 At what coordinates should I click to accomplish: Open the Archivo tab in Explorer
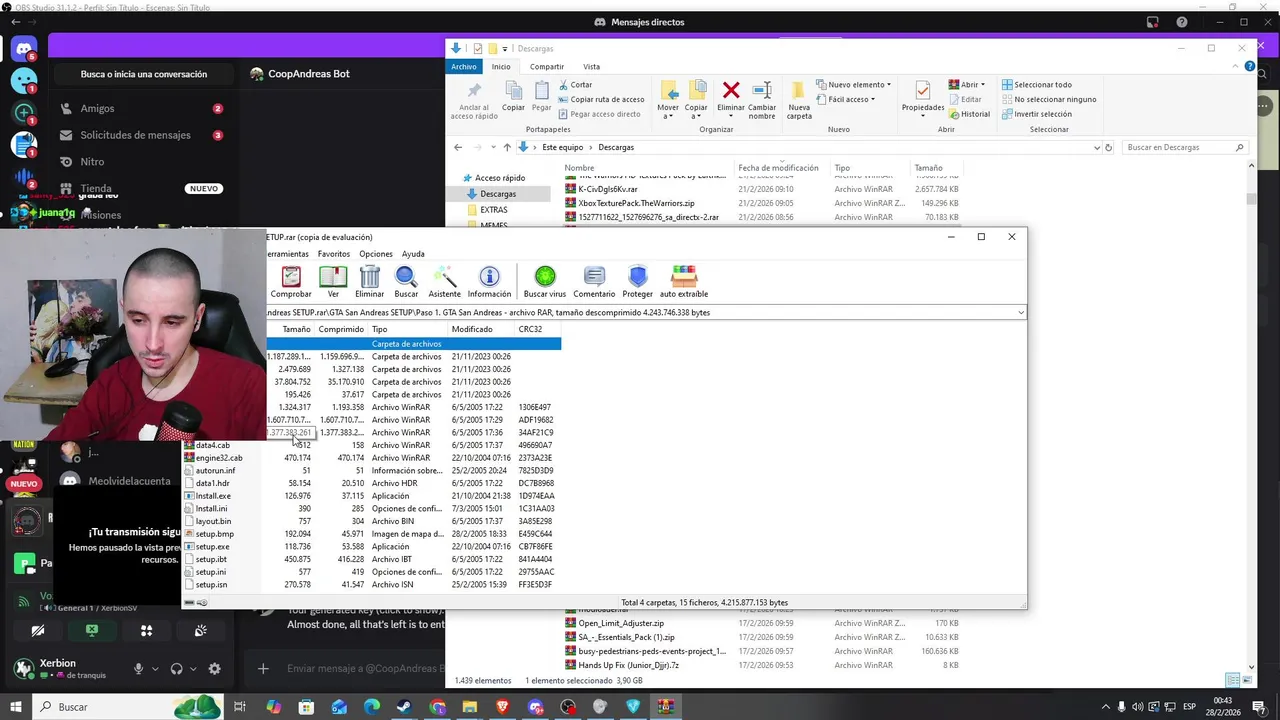(x=464, y=67)
